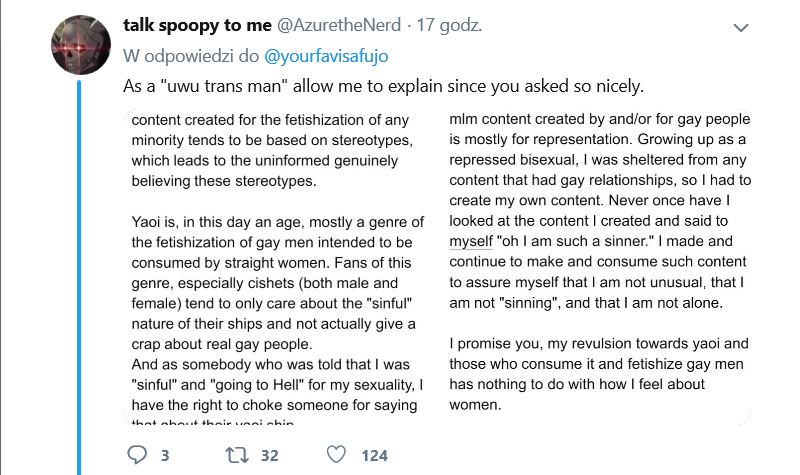
Task: Click the 'I promise you' paragraph in image
Action: 599,374
